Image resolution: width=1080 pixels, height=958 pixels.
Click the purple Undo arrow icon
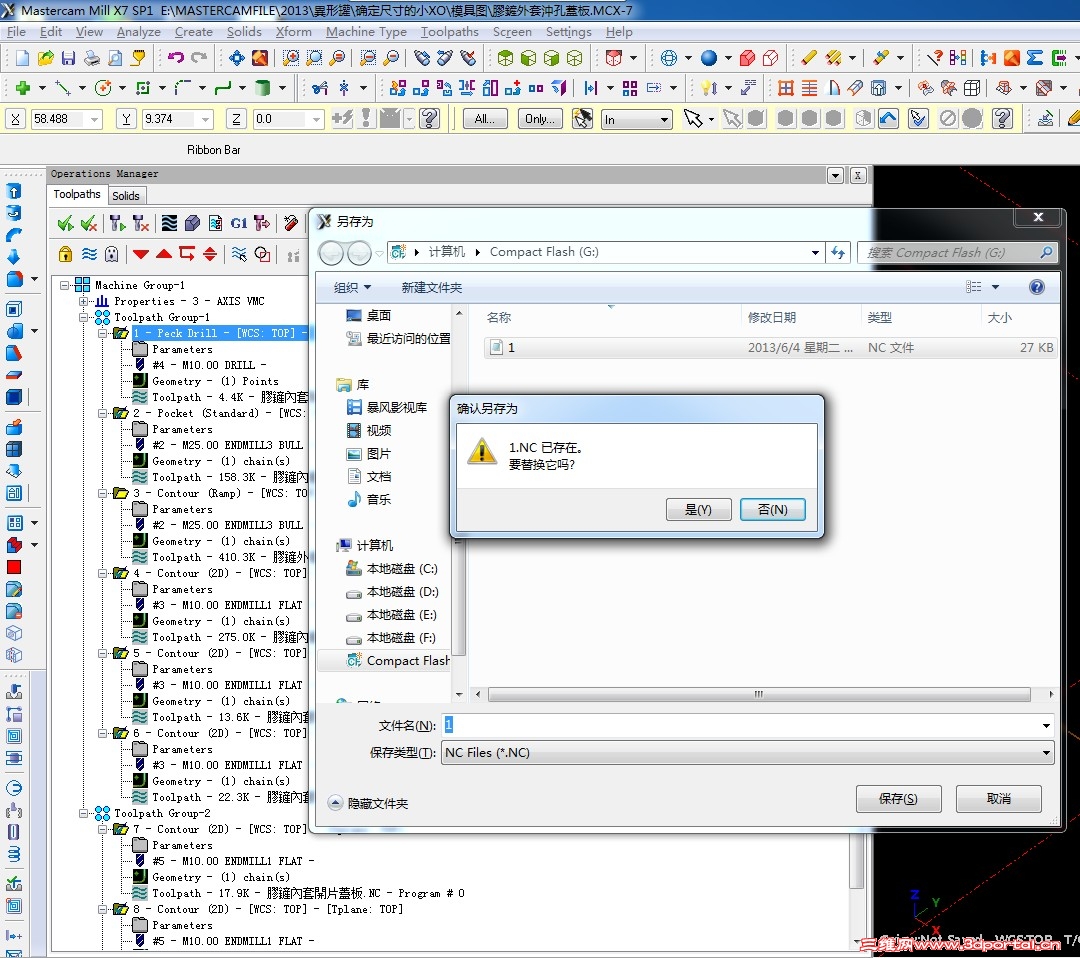(176, 58)
